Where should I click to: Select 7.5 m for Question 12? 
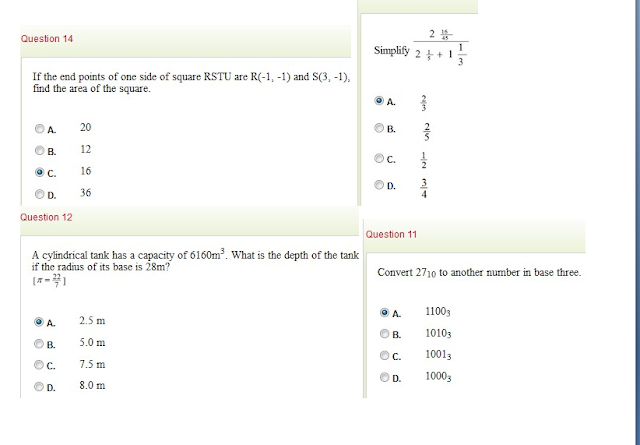[39, 365]
